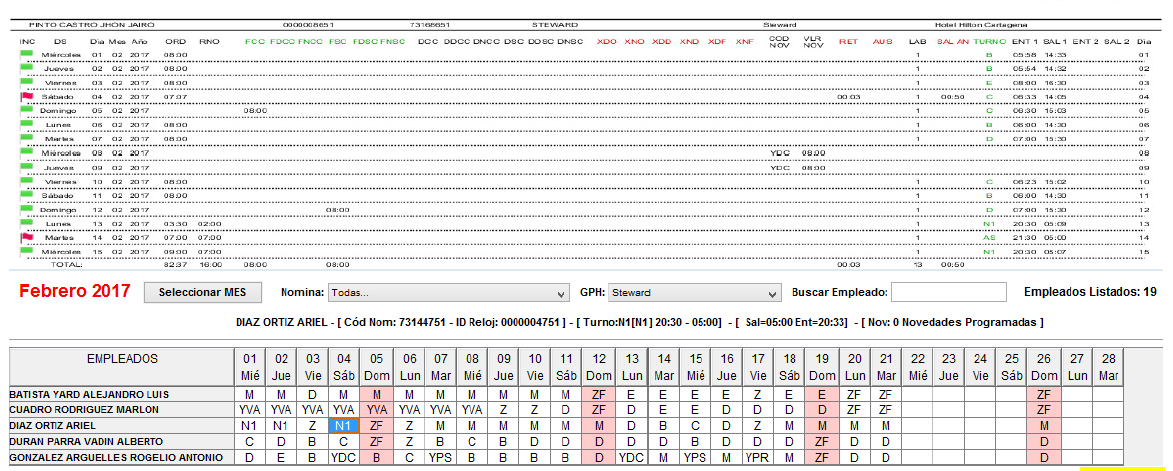This screenshot has width=1173, height=471.
Task: Expand the GPH dropdown set to Steward
Action: pos(693,293)
